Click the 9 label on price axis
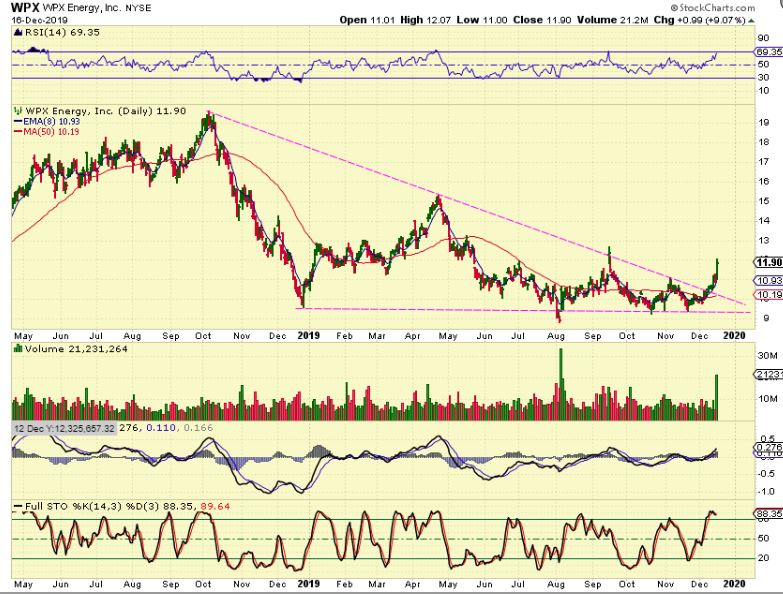 (x=766, y=318)
